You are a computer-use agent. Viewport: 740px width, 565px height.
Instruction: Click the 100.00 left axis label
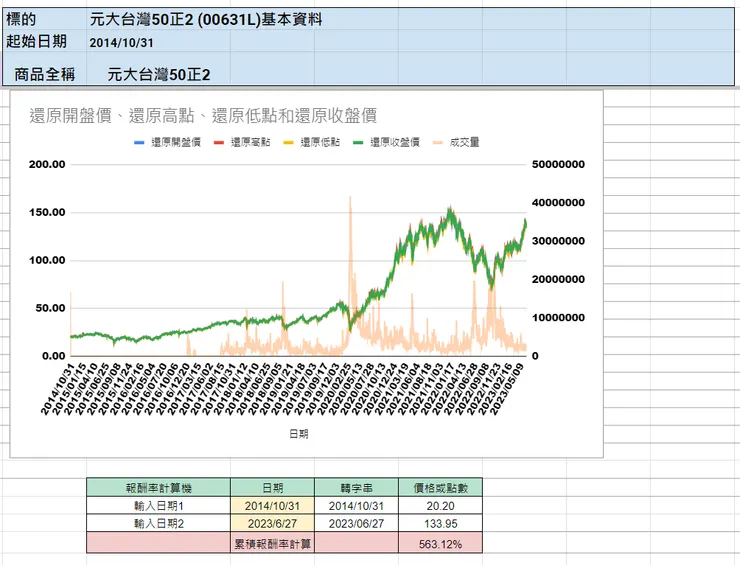(47, 260)
